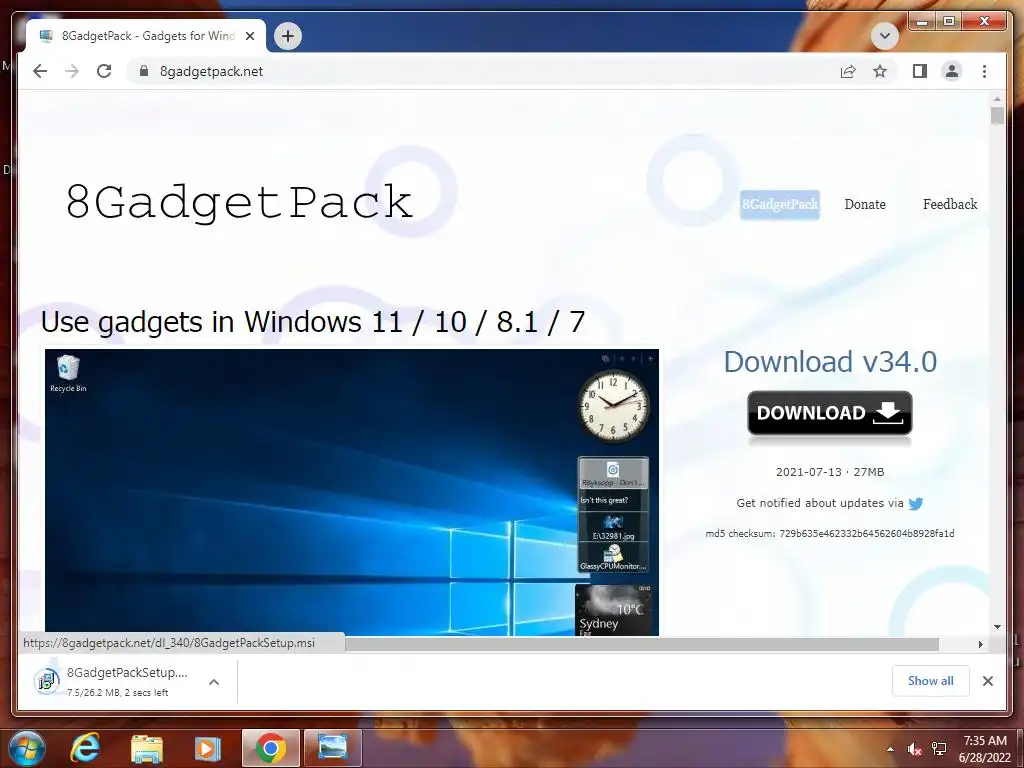Click the muted volume tray icon

[x=915, y=749]
